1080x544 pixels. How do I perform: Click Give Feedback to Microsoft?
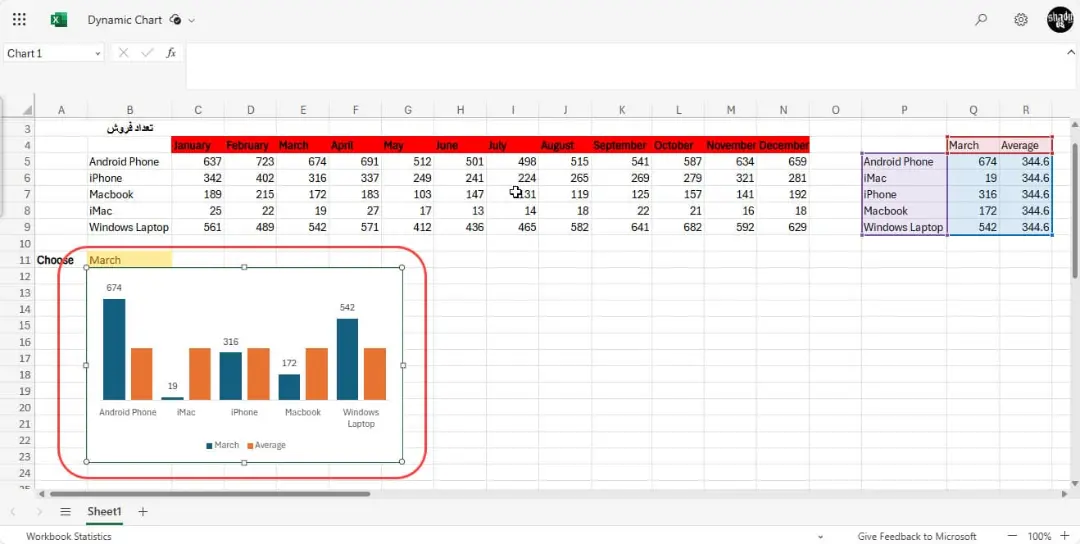917,536
